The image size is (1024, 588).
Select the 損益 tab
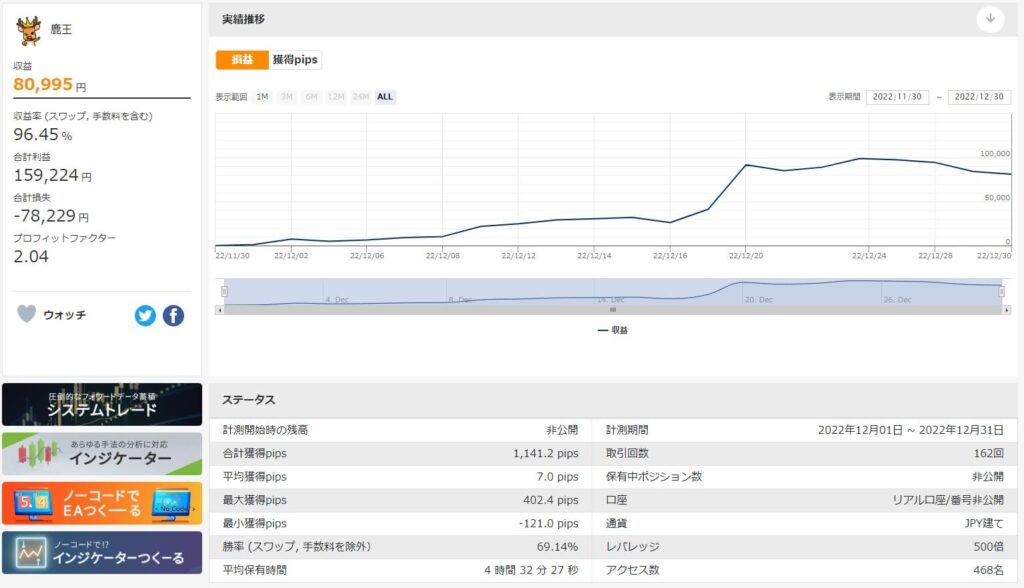click(x=242, y=59)
